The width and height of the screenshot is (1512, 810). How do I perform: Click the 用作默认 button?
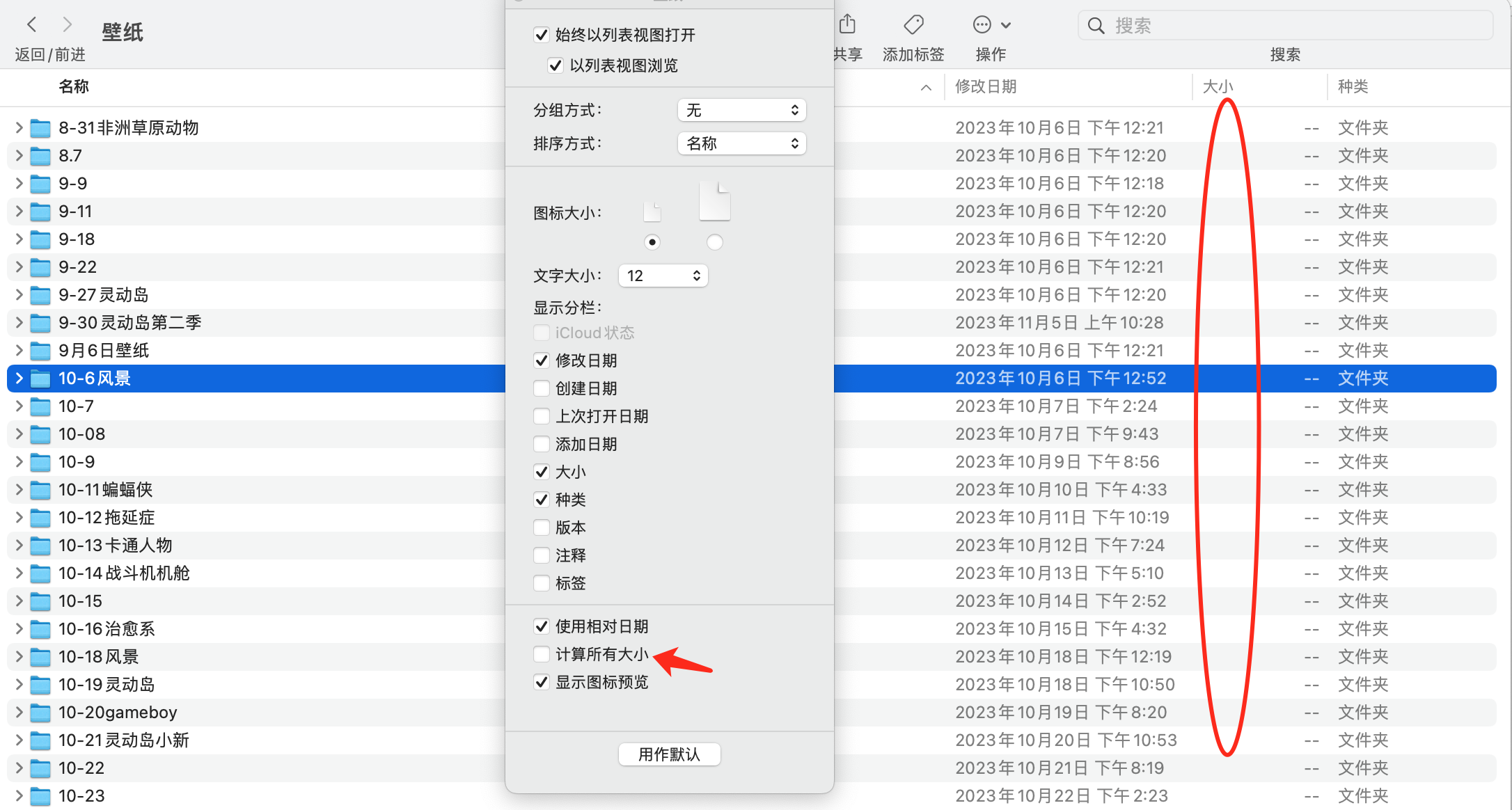point(669,754)
